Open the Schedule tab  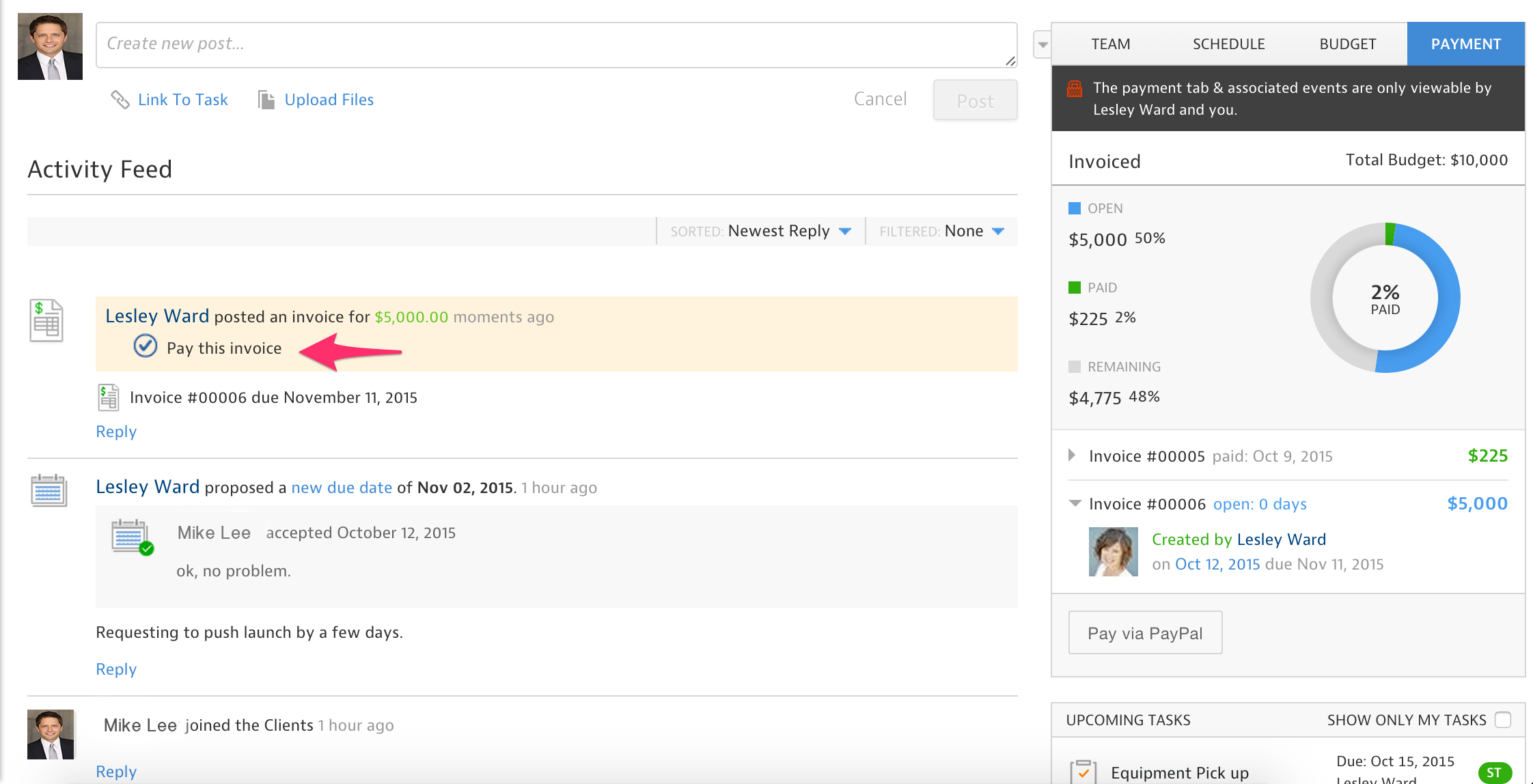tap(1228, 44)
